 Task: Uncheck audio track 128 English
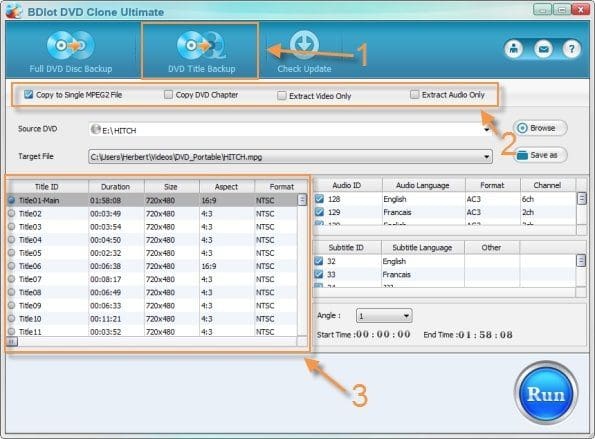click(x=320, y=198)
